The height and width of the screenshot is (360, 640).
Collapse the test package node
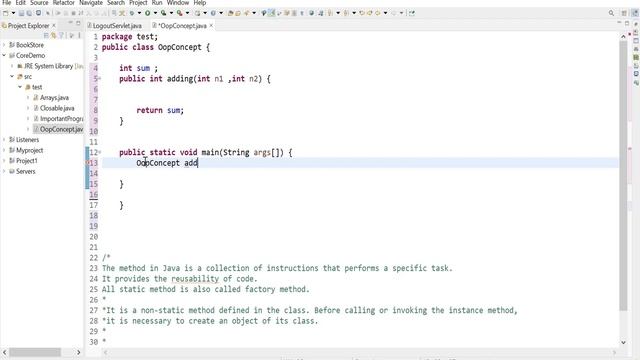pyautogui.click(x=20, y=87)
